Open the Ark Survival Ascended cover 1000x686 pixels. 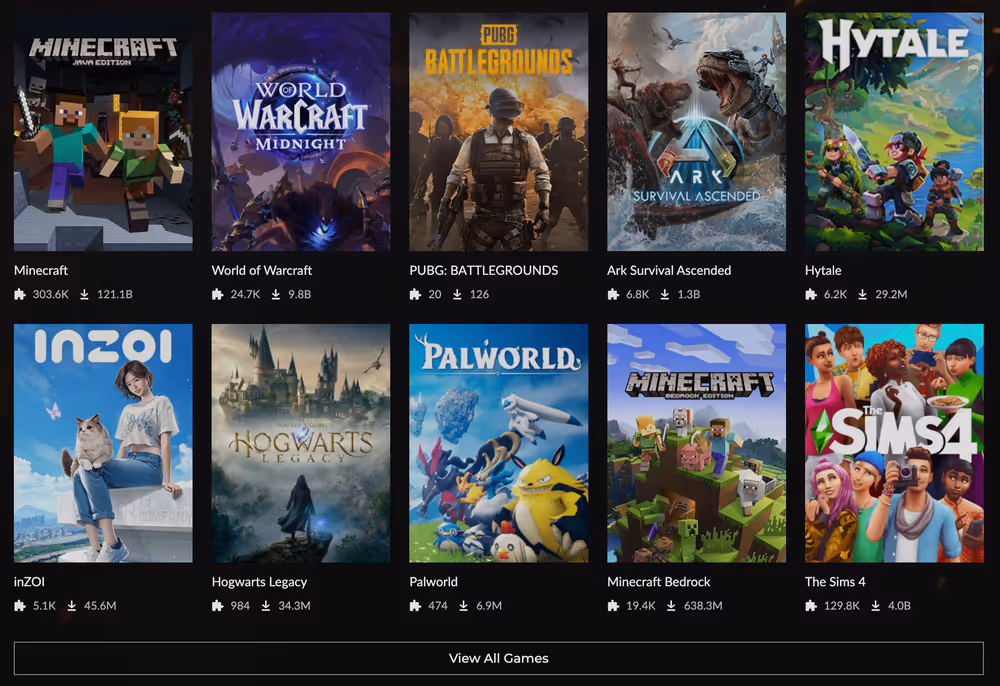tap(696, 131)
